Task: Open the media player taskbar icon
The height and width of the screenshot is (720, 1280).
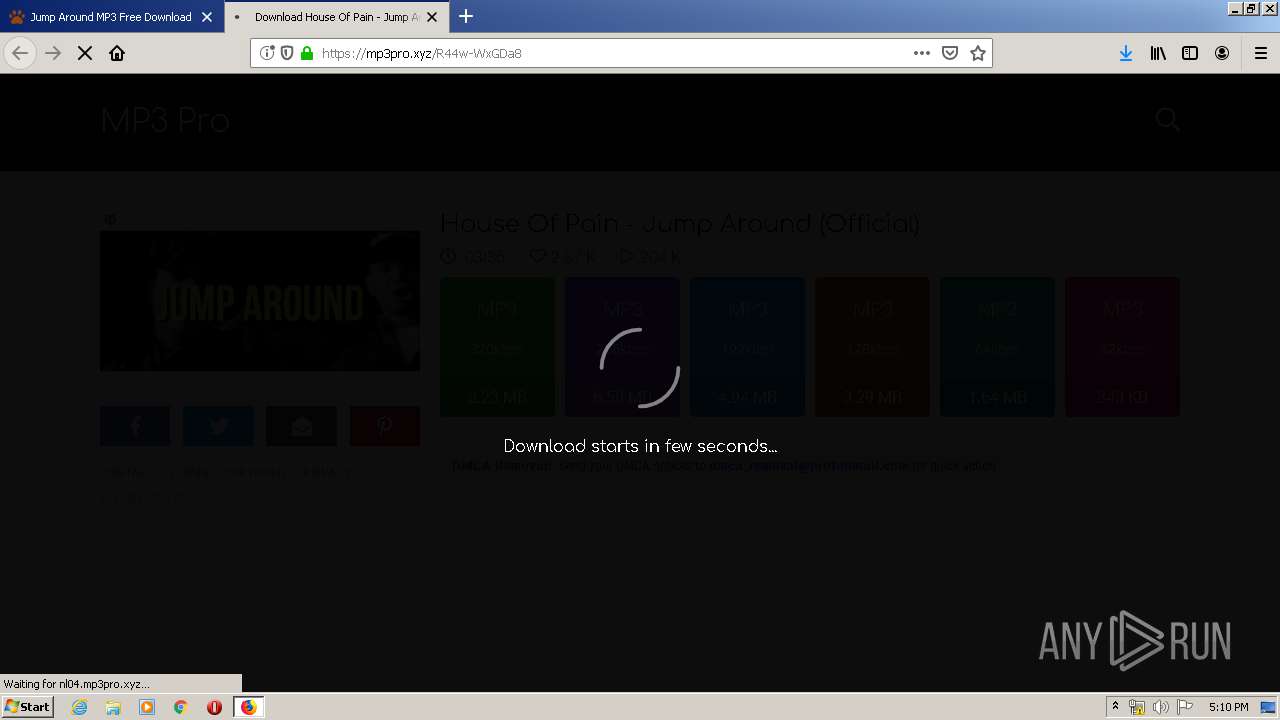Action: (147, 707)
